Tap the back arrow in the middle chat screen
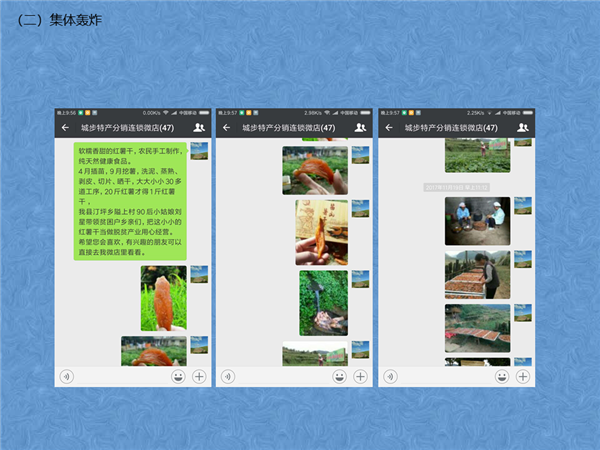600x450 pixels. pyautogui.click(x=227, y=128)
